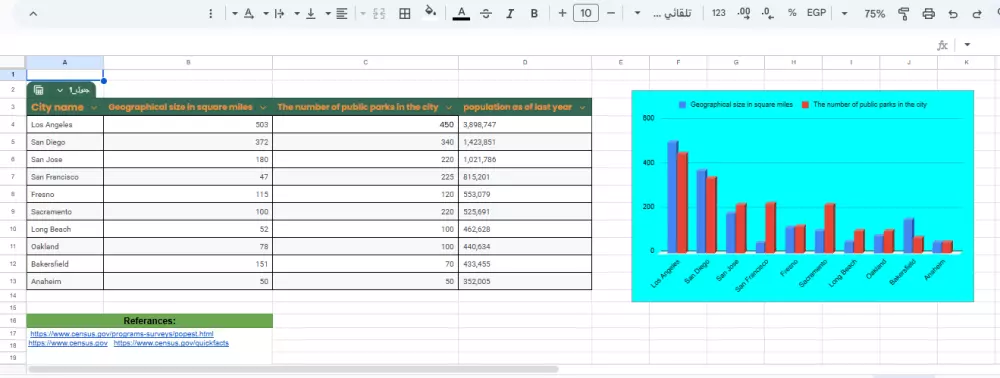This screenshot has width=1000, height=378.
Task: Click the vertical align icon
Action: pyautogui.click(x=311, y=13)
